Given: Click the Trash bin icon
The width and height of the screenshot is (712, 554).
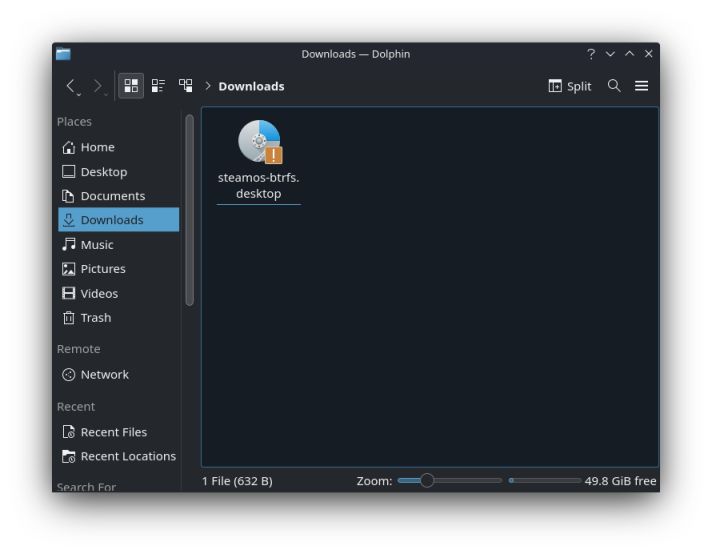Looking at the screenshot, I should click(x=69, y=318).
